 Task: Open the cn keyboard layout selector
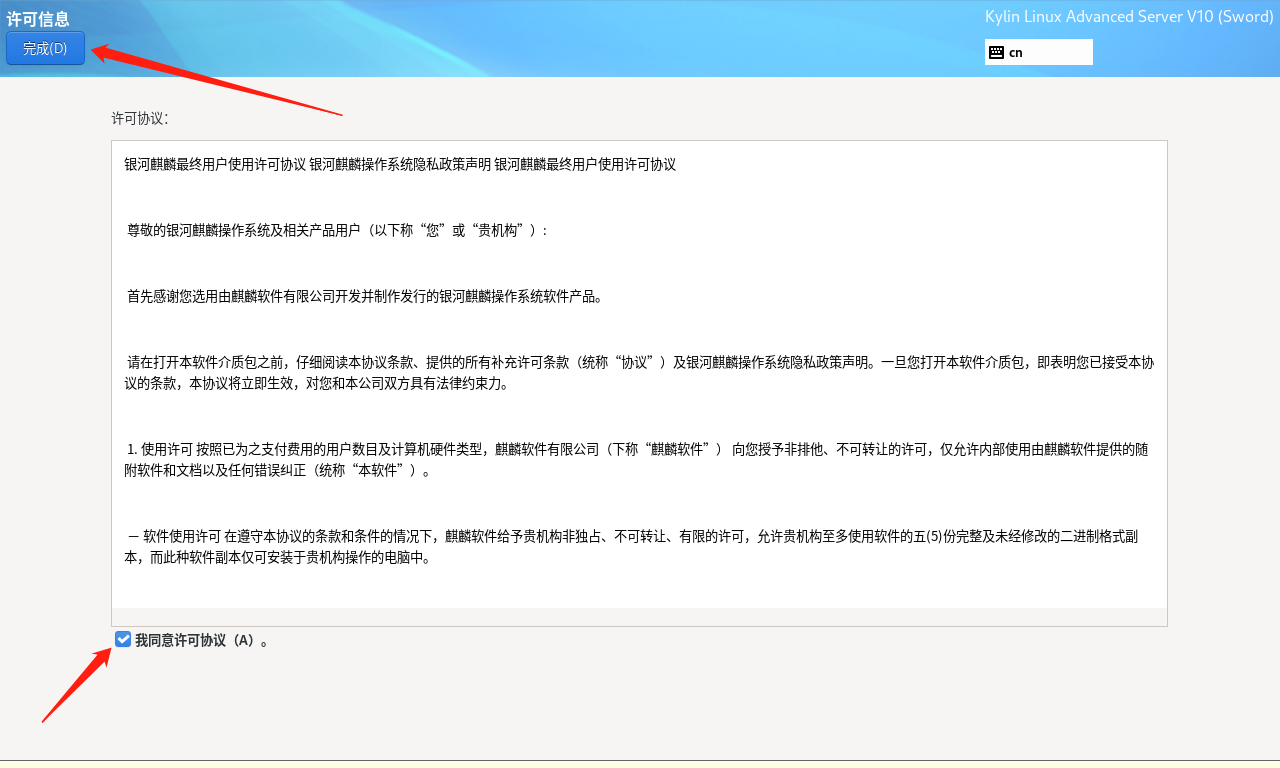coord(1039,52)
